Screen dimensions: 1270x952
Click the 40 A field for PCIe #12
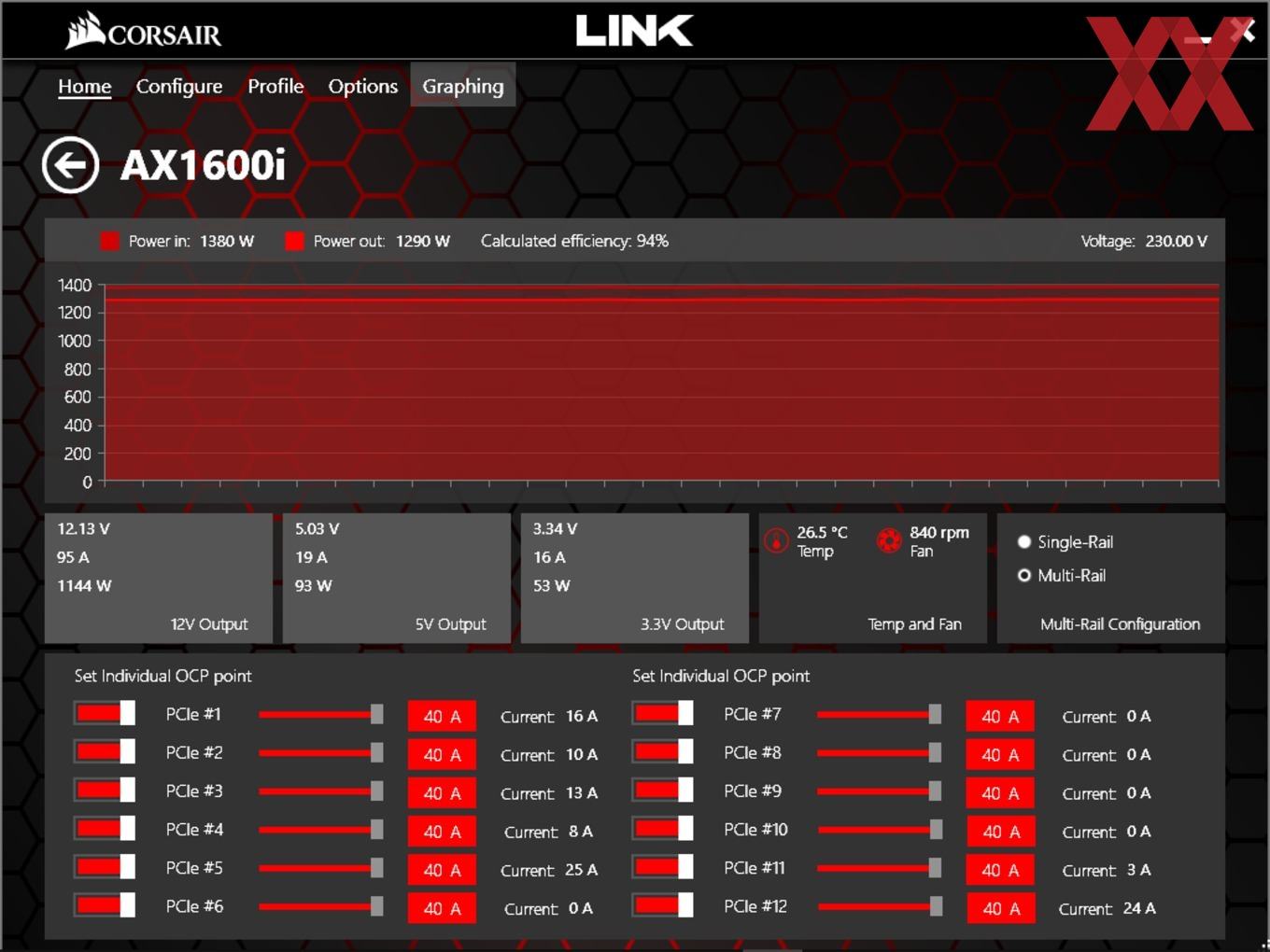point(1000,907)
